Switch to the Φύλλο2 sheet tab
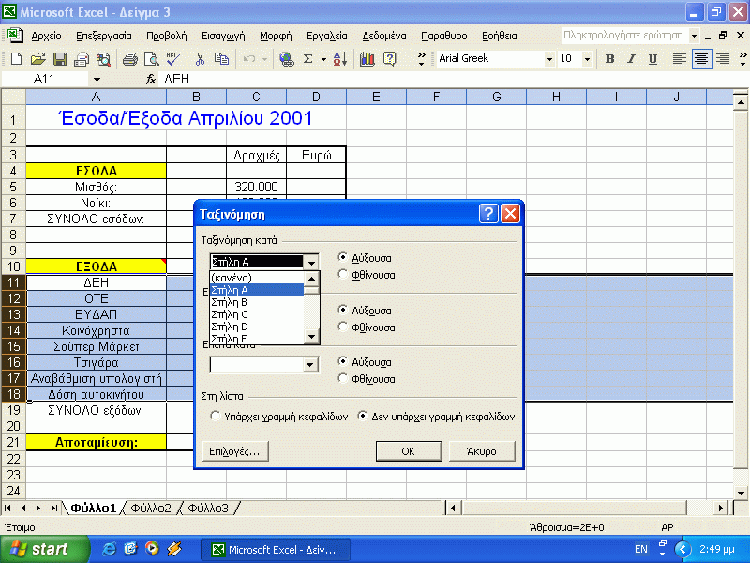 click(151, 508)
